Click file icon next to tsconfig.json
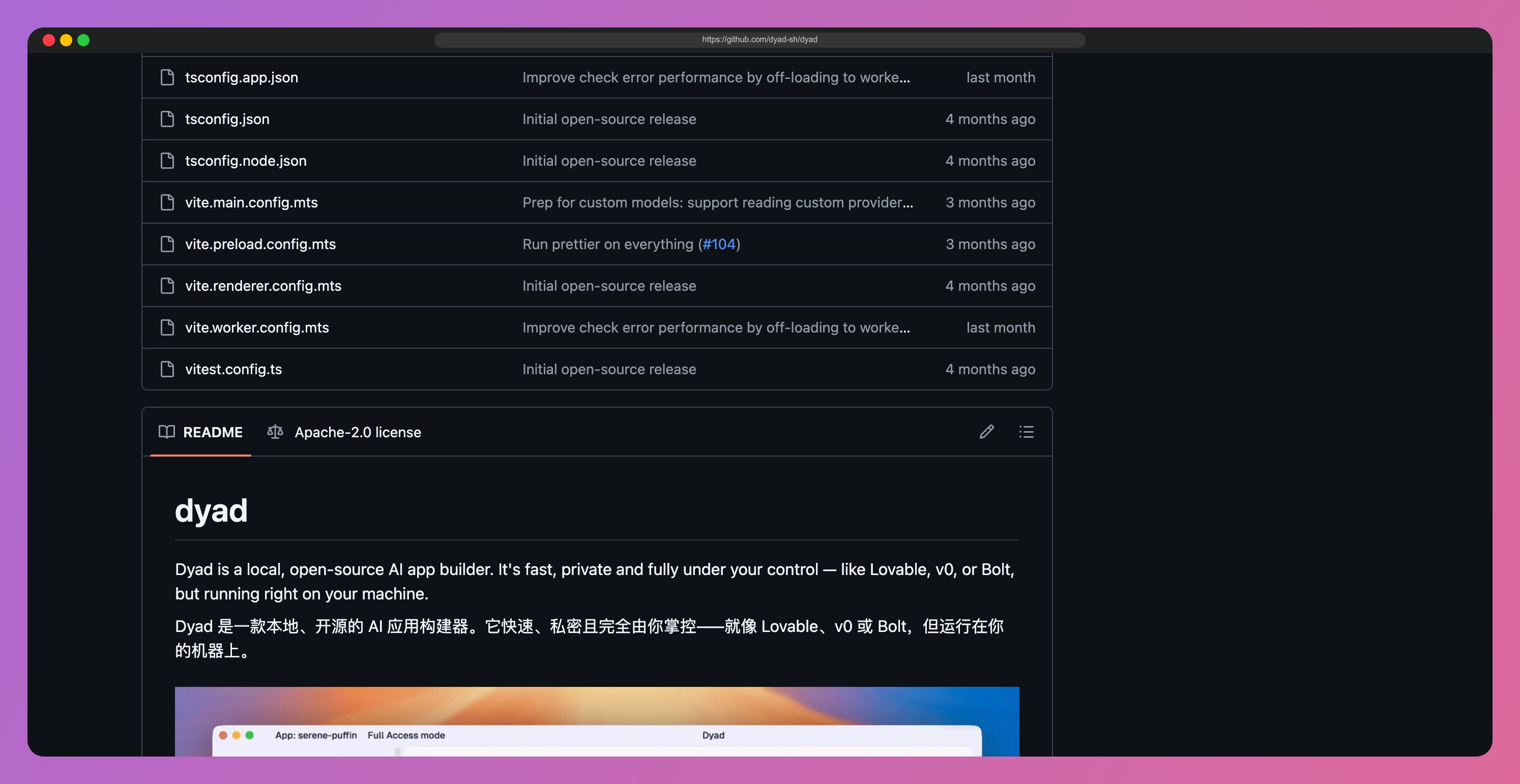Image resolution: width=1520 pixels, height=784 pixels. point(167,119)
